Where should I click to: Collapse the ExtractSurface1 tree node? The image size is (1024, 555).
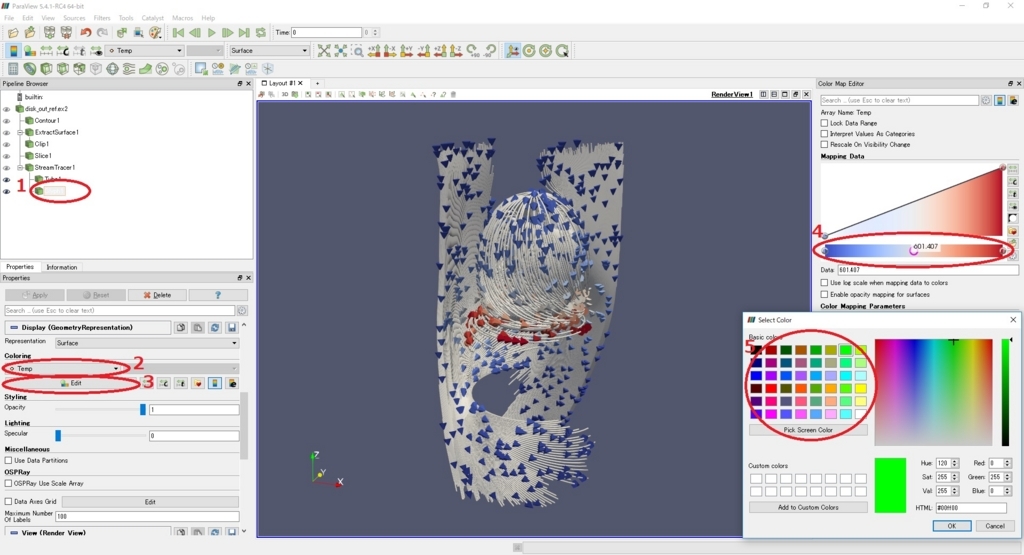20,133
